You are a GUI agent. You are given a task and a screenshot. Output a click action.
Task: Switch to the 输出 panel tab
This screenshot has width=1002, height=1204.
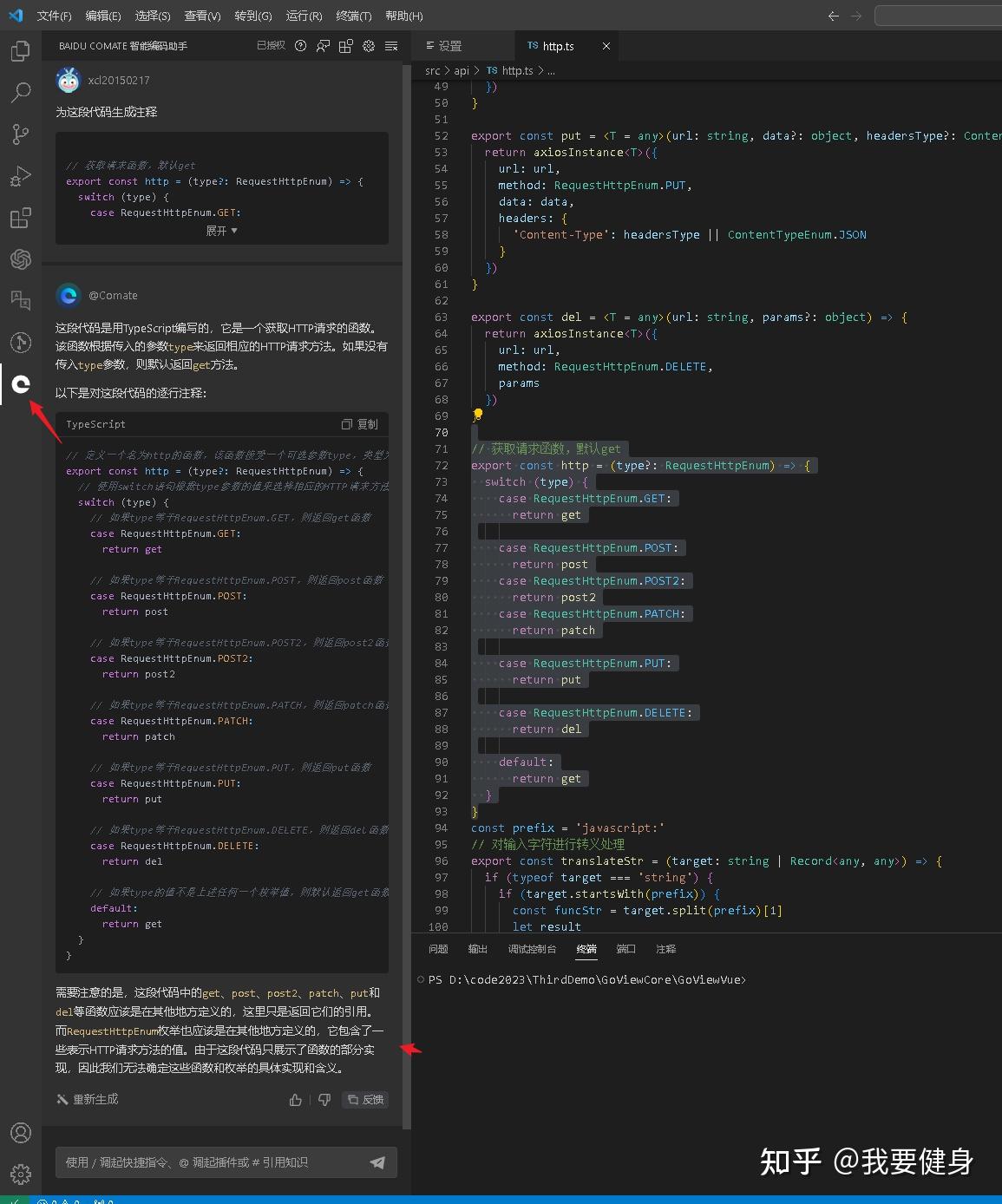(478, 949)
